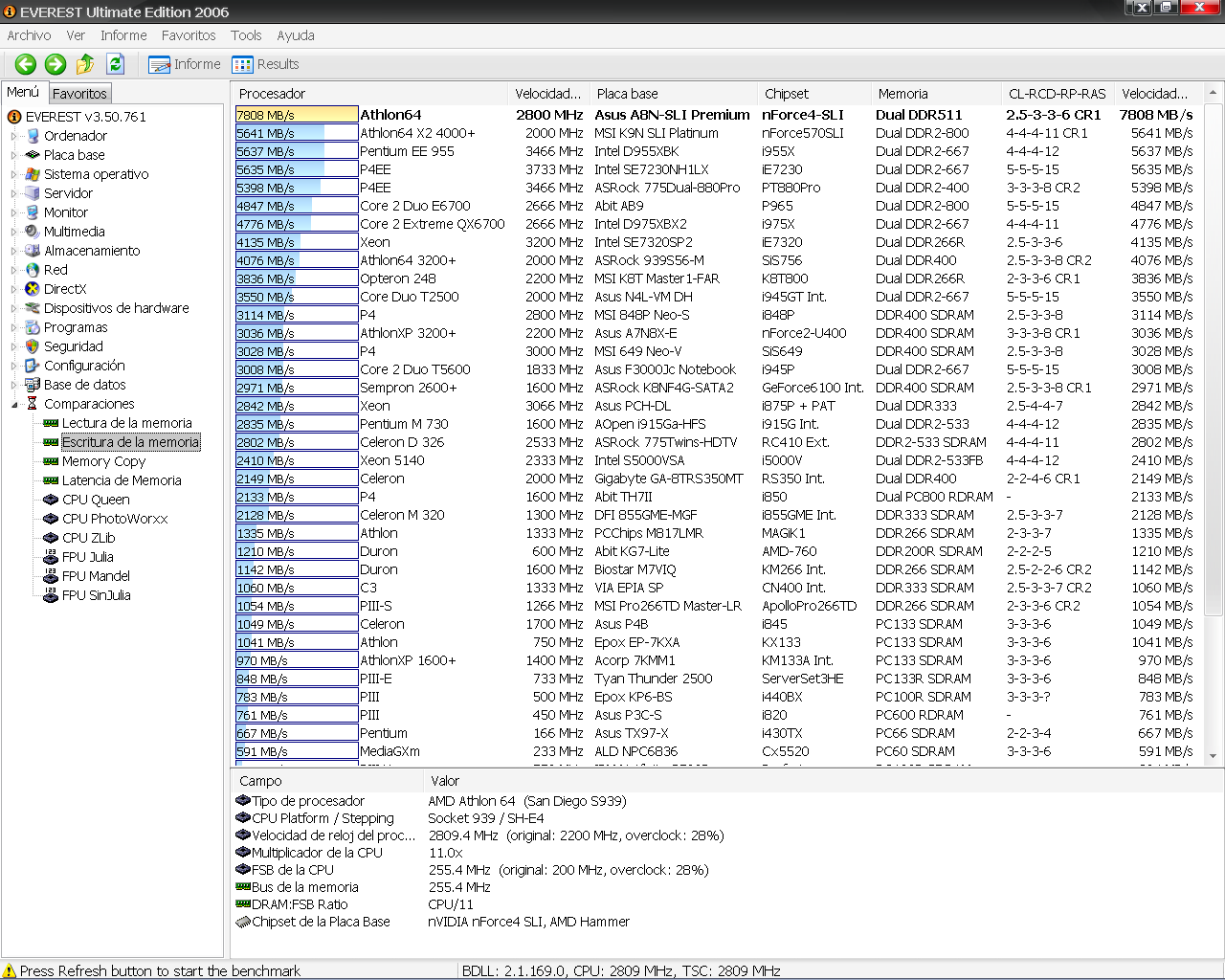Go back with green left arrow
1225x980 pixels.
tap(26, 64)
